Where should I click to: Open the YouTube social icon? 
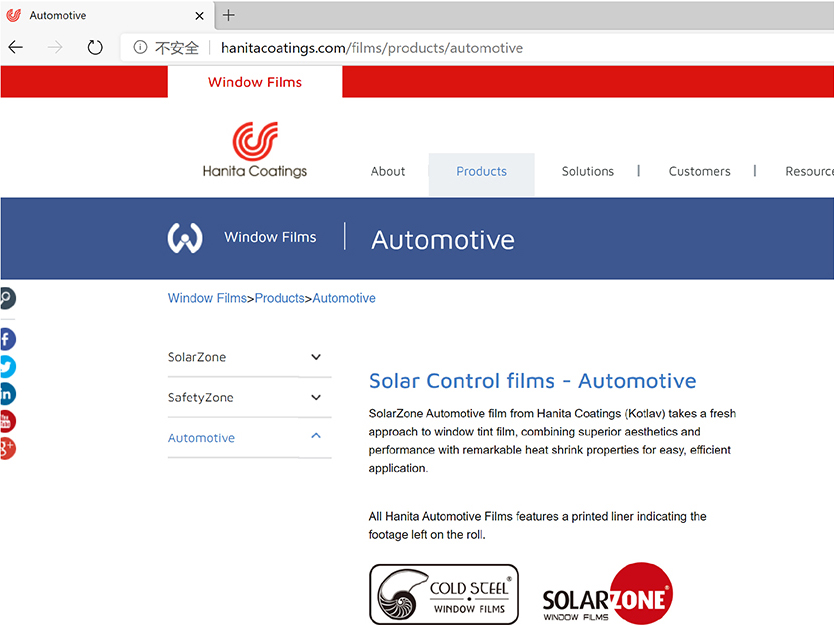click(x=7, y=421)
